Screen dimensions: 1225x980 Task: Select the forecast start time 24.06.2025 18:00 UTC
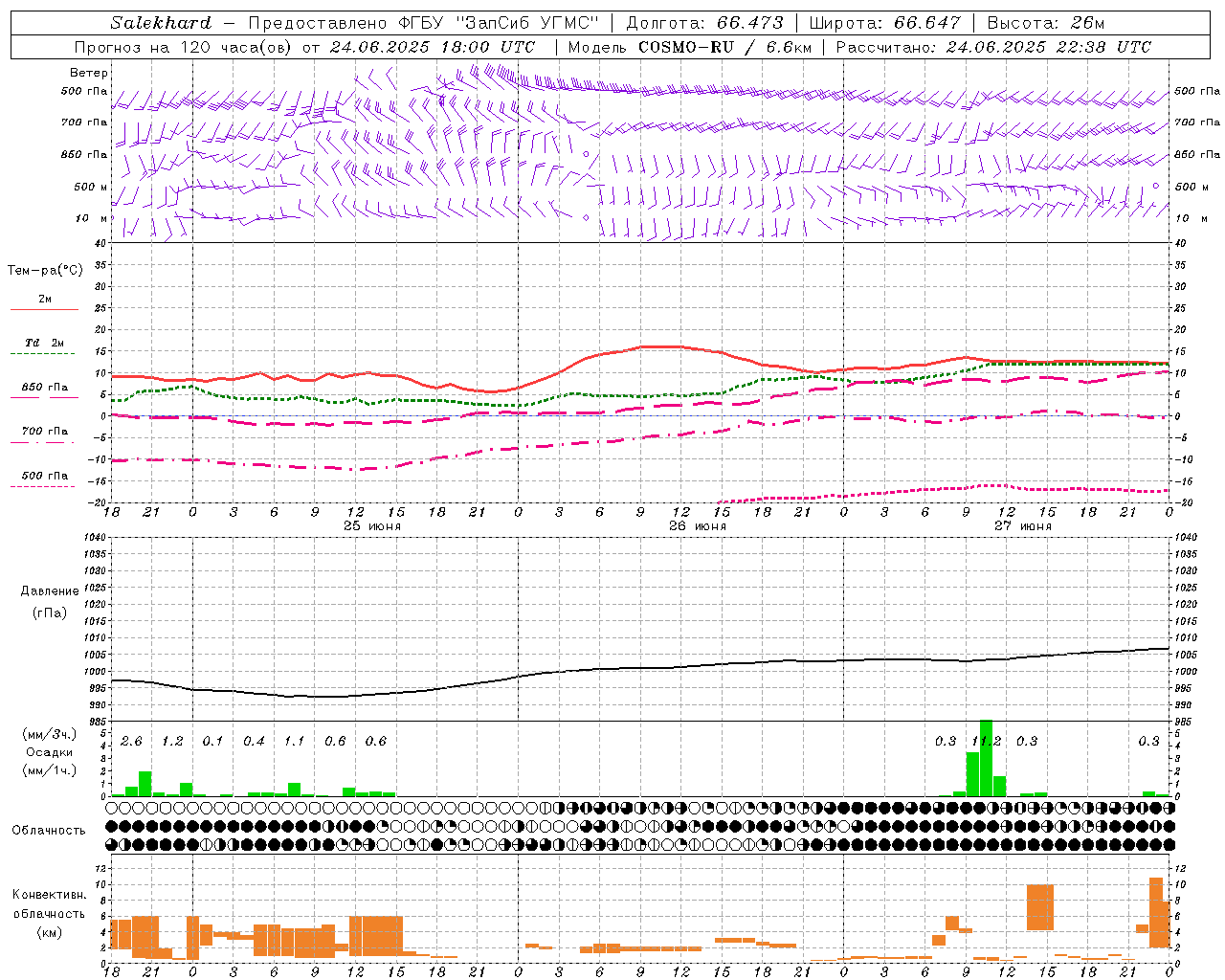(433, 46)
